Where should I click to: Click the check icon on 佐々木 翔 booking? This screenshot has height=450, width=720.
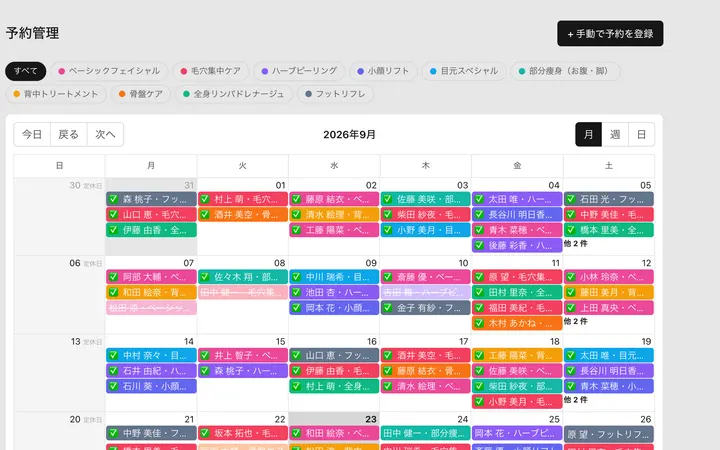point(205,277)
